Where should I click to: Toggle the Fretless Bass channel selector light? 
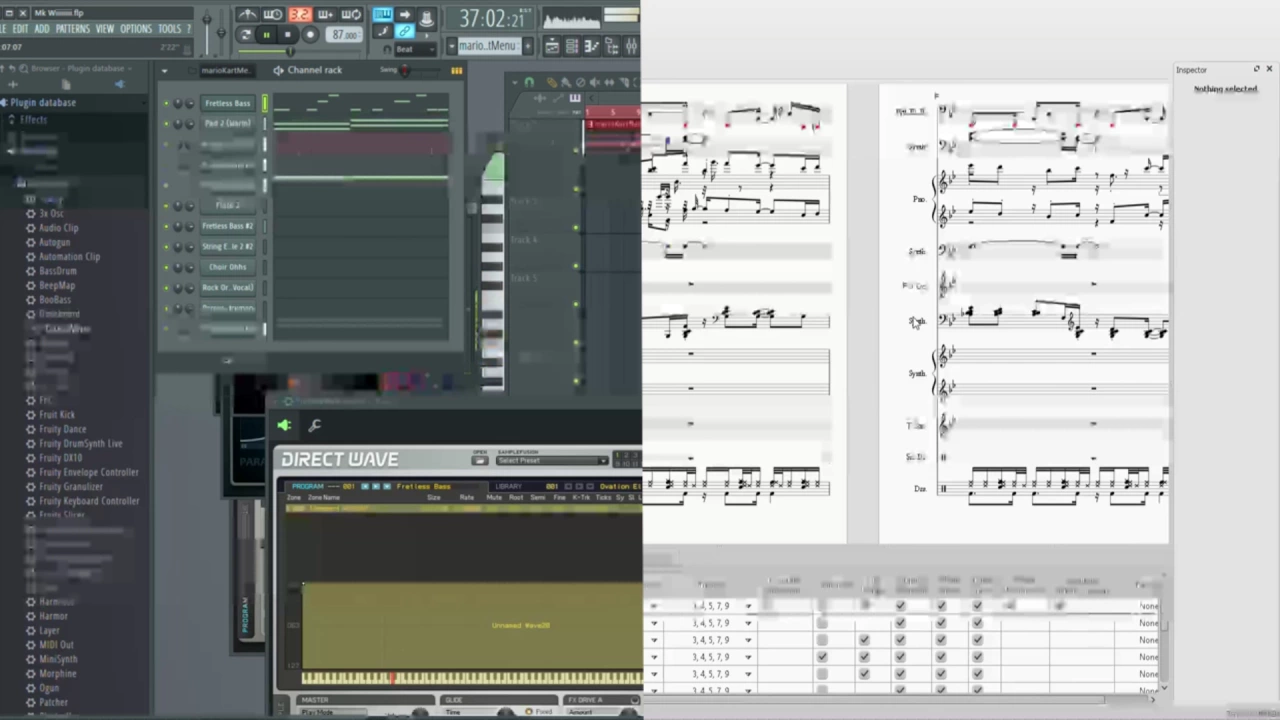click(265, 103)
